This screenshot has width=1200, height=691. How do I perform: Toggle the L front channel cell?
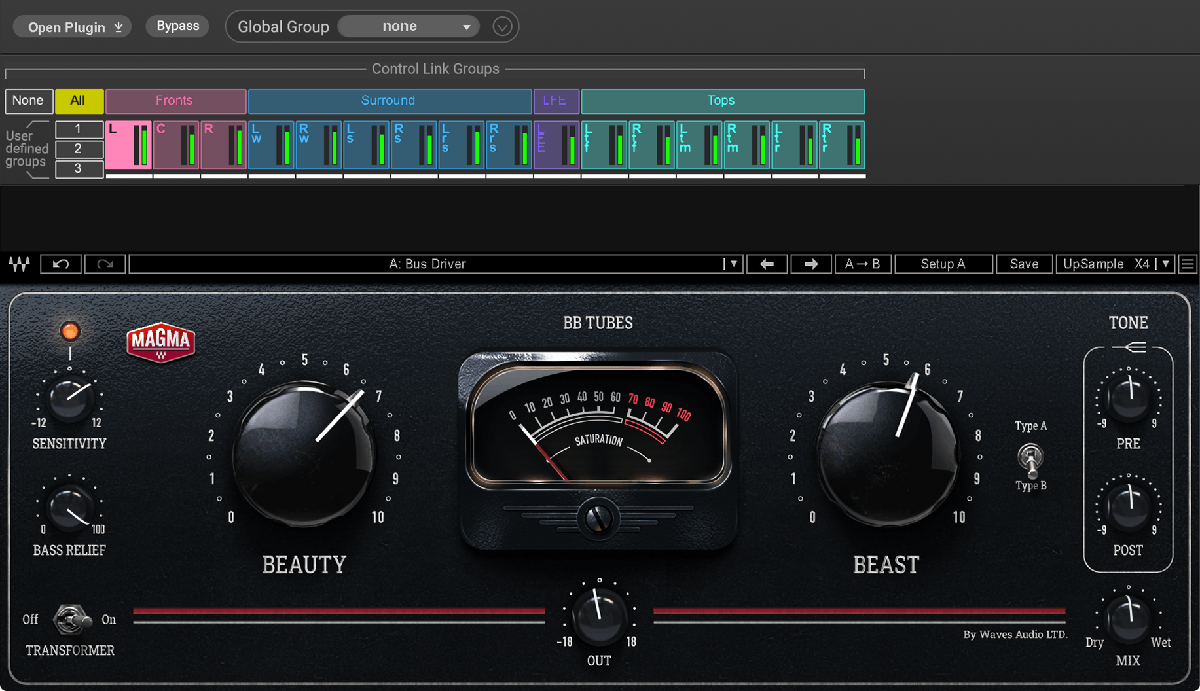click(x=128, y=145)
